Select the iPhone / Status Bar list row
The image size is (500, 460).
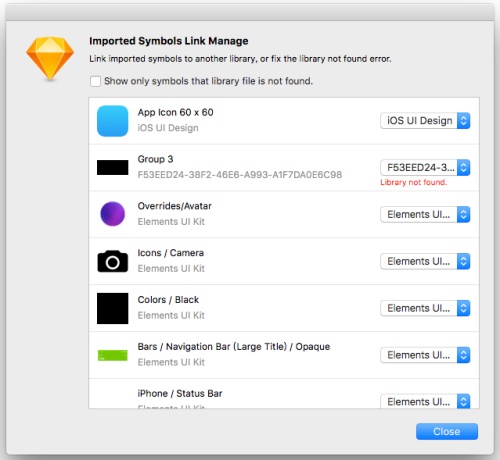tap(284, 394)
